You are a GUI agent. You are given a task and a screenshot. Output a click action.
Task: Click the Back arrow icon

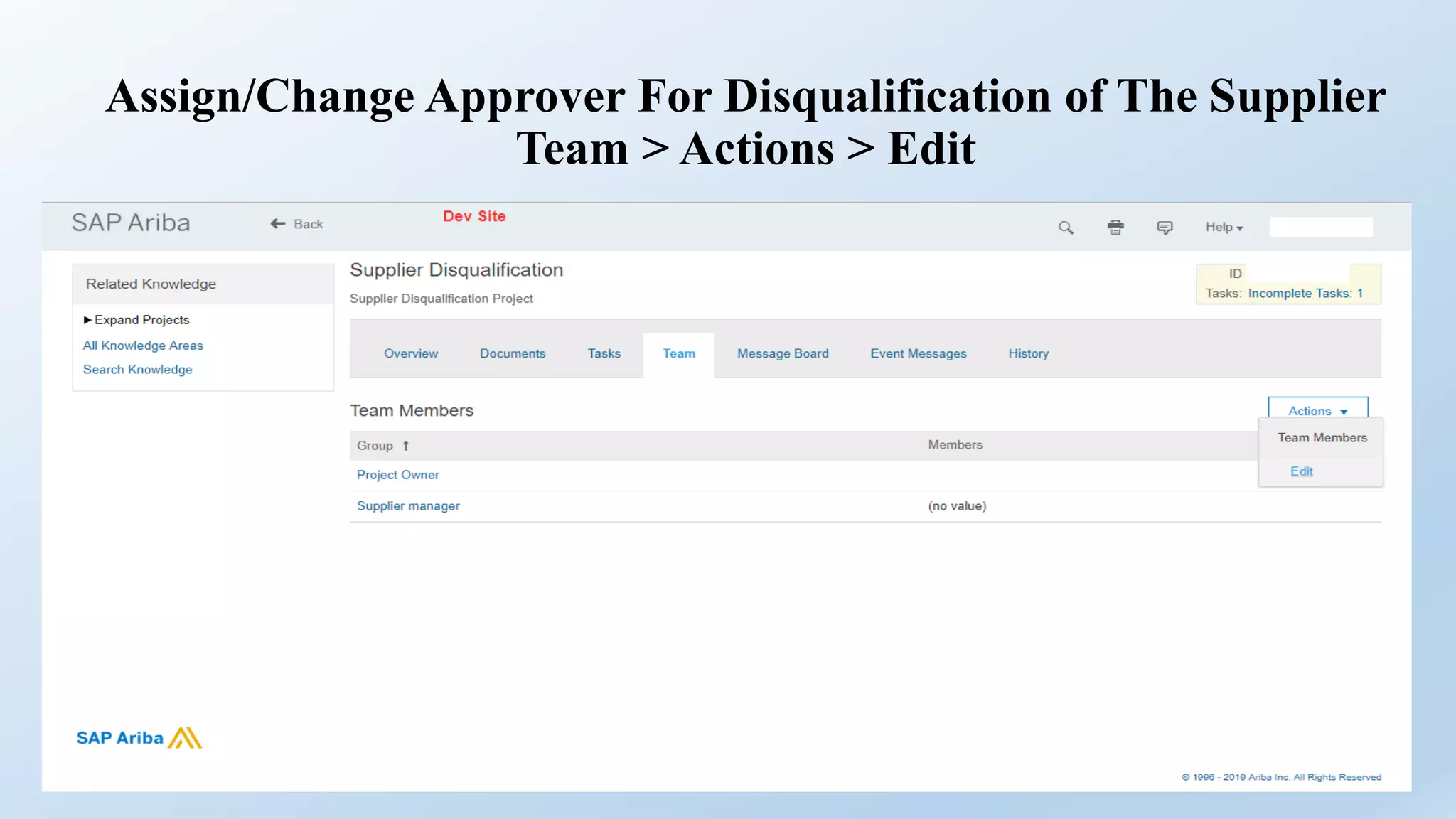(x=278, y=224)
